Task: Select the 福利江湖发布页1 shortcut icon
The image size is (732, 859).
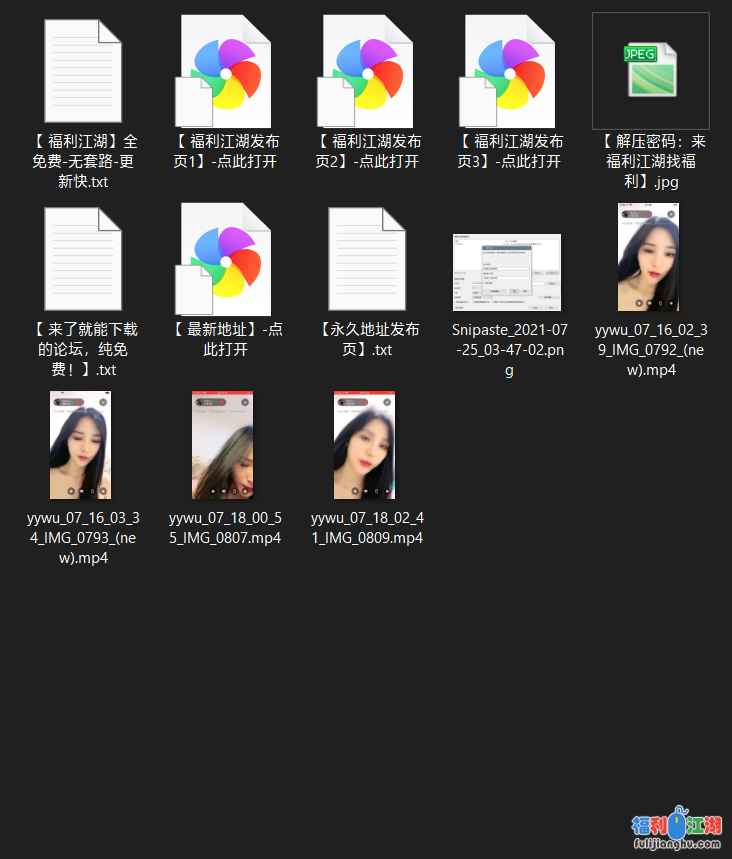Action: coord(225,72)
